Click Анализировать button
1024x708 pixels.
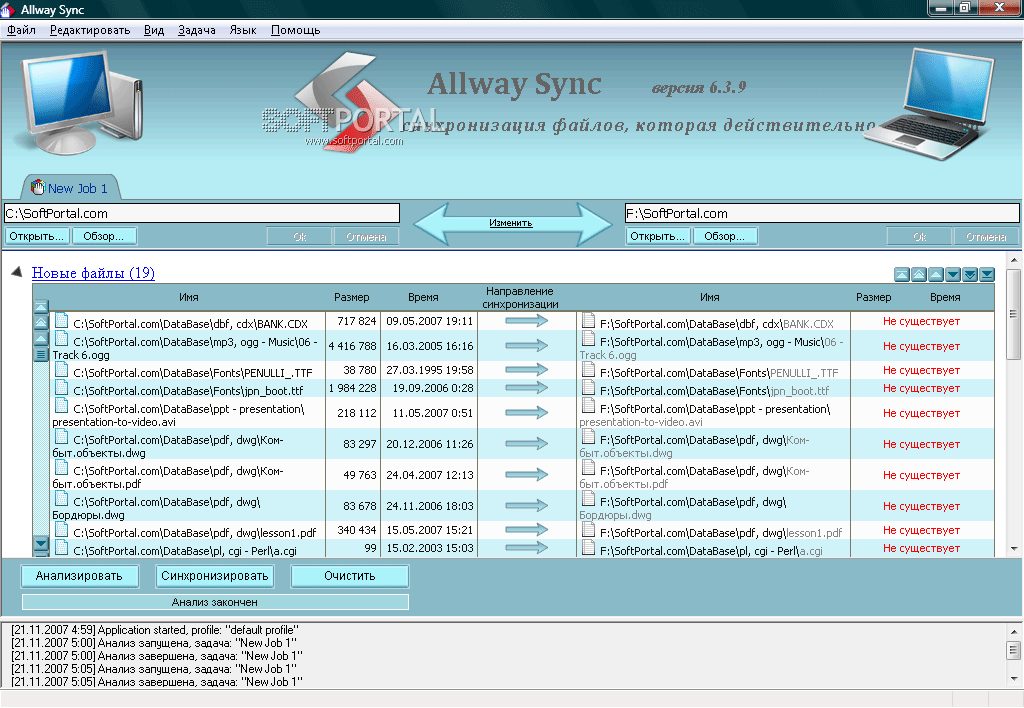pos(79,576)
